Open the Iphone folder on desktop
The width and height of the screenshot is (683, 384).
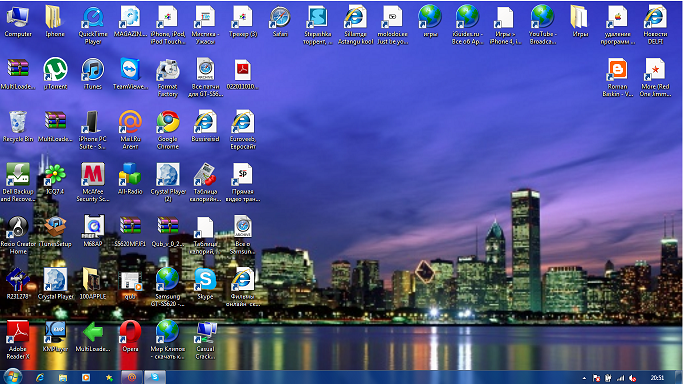54,22
